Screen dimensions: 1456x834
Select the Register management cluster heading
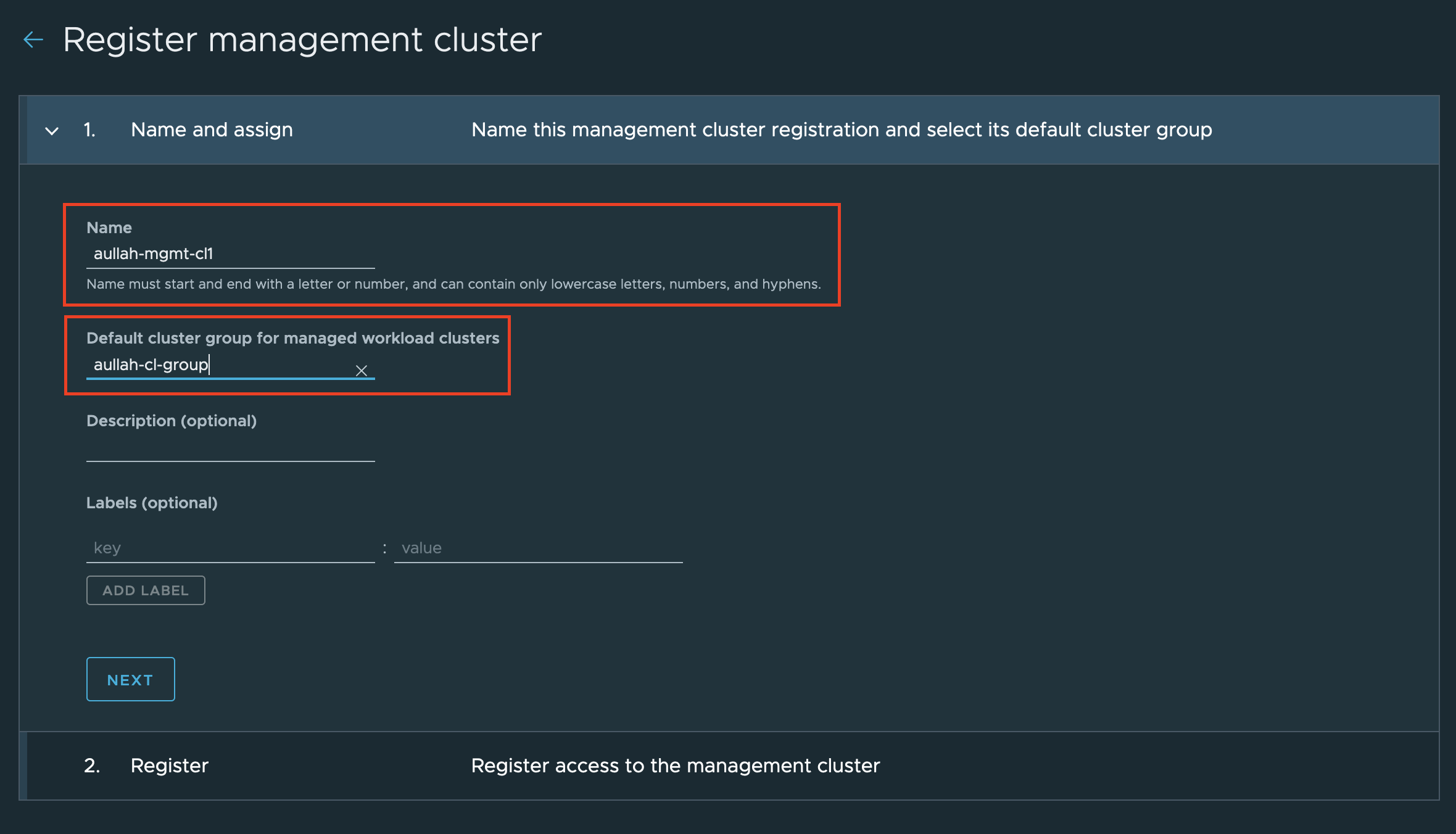303,38
